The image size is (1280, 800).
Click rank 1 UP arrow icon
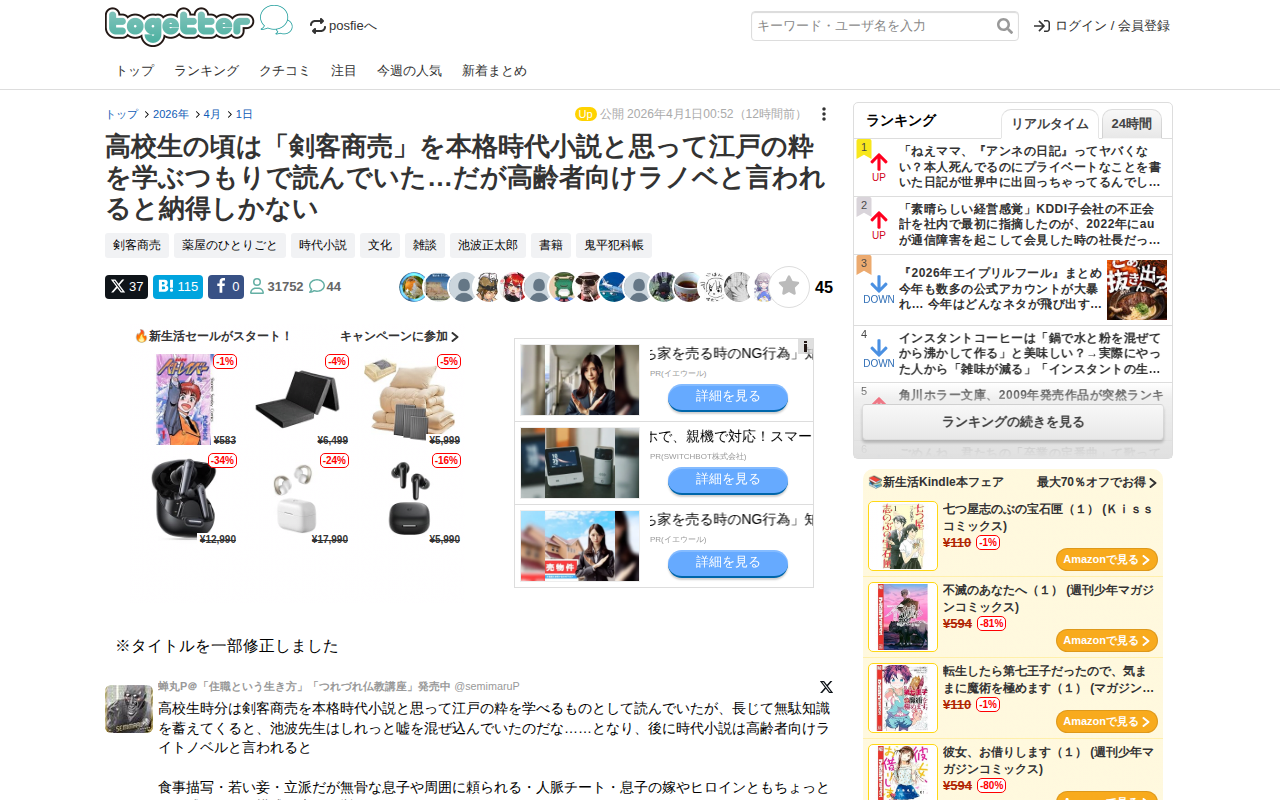pyautogui.click(x=879, y=161)
